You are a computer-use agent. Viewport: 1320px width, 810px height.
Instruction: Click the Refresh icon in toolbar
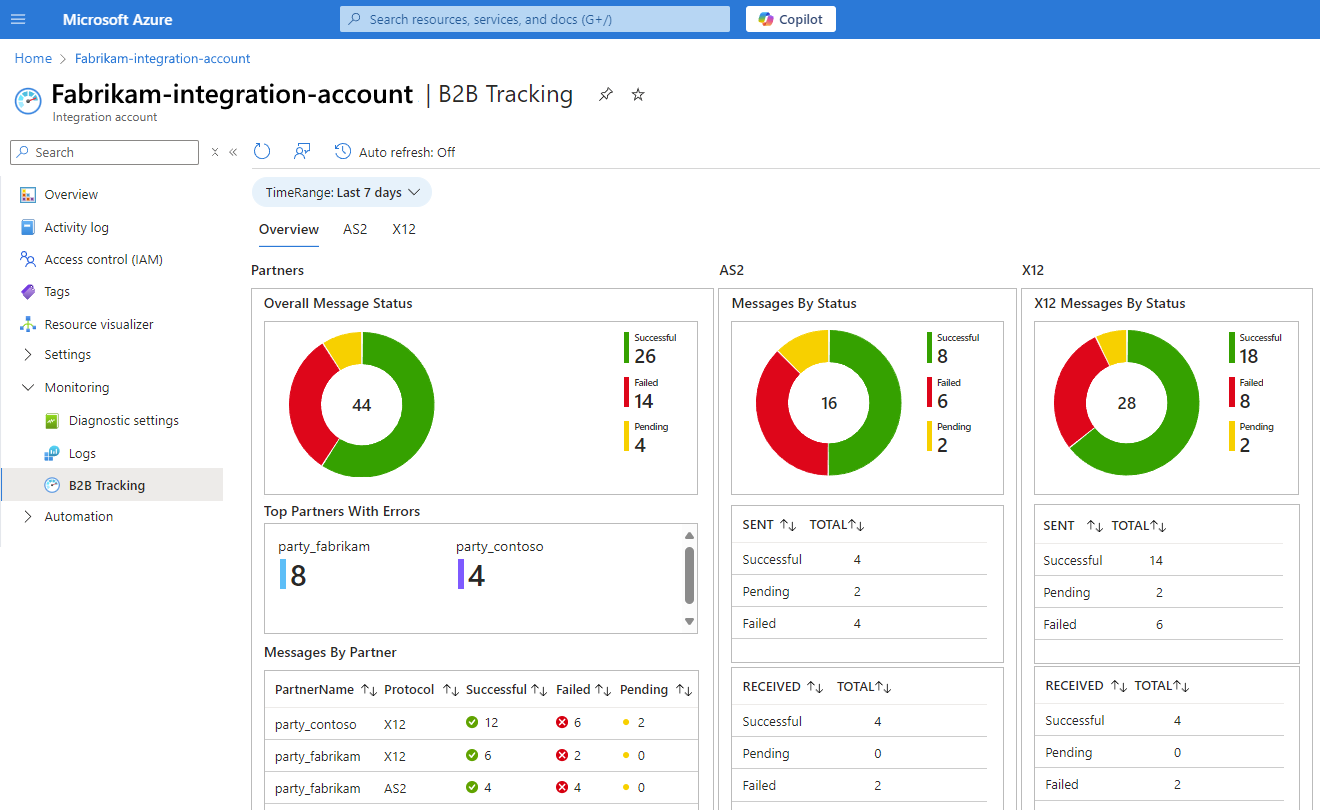(x=262, y=151)
